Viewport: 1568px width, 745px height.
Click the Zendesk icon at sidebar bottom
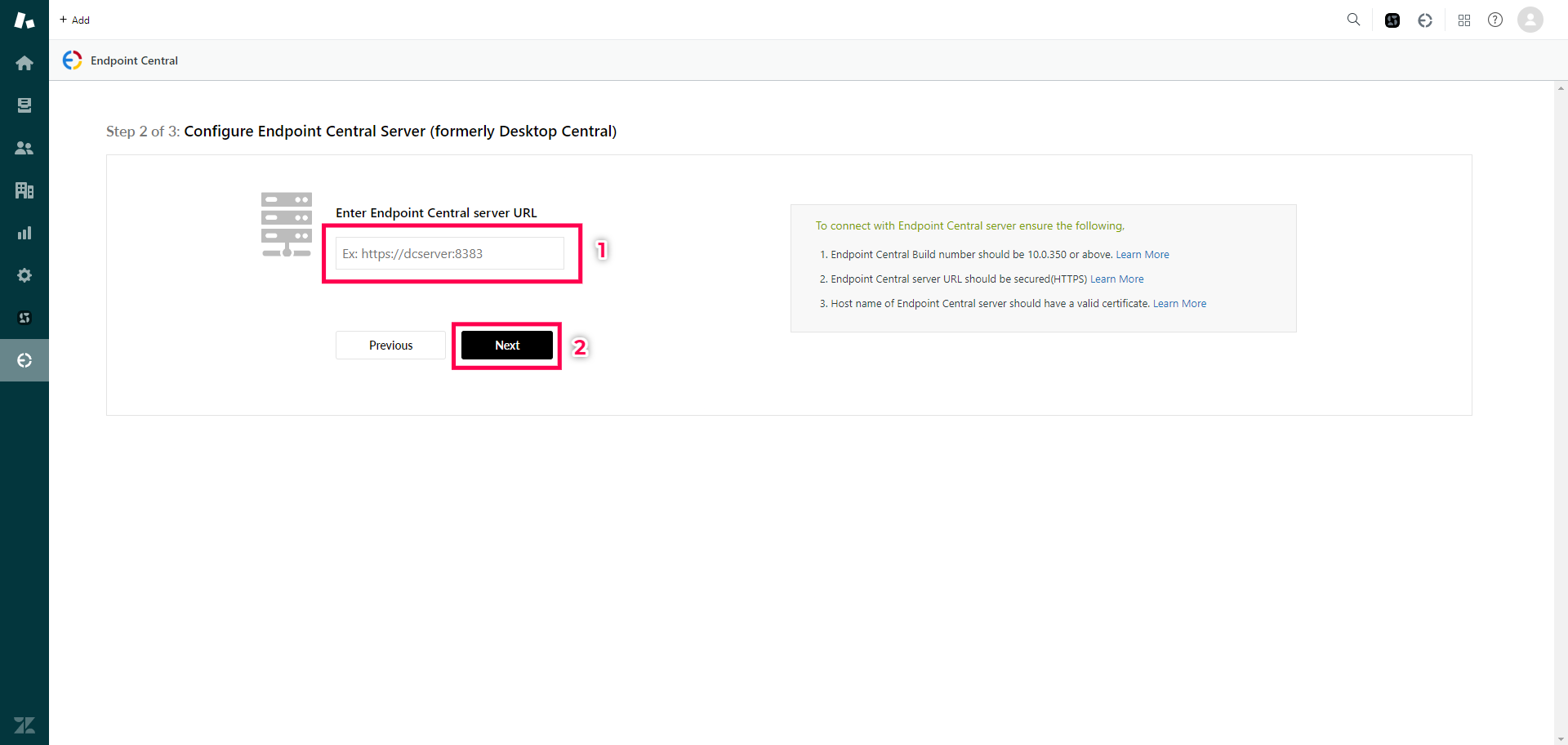(x=24, y=725)
